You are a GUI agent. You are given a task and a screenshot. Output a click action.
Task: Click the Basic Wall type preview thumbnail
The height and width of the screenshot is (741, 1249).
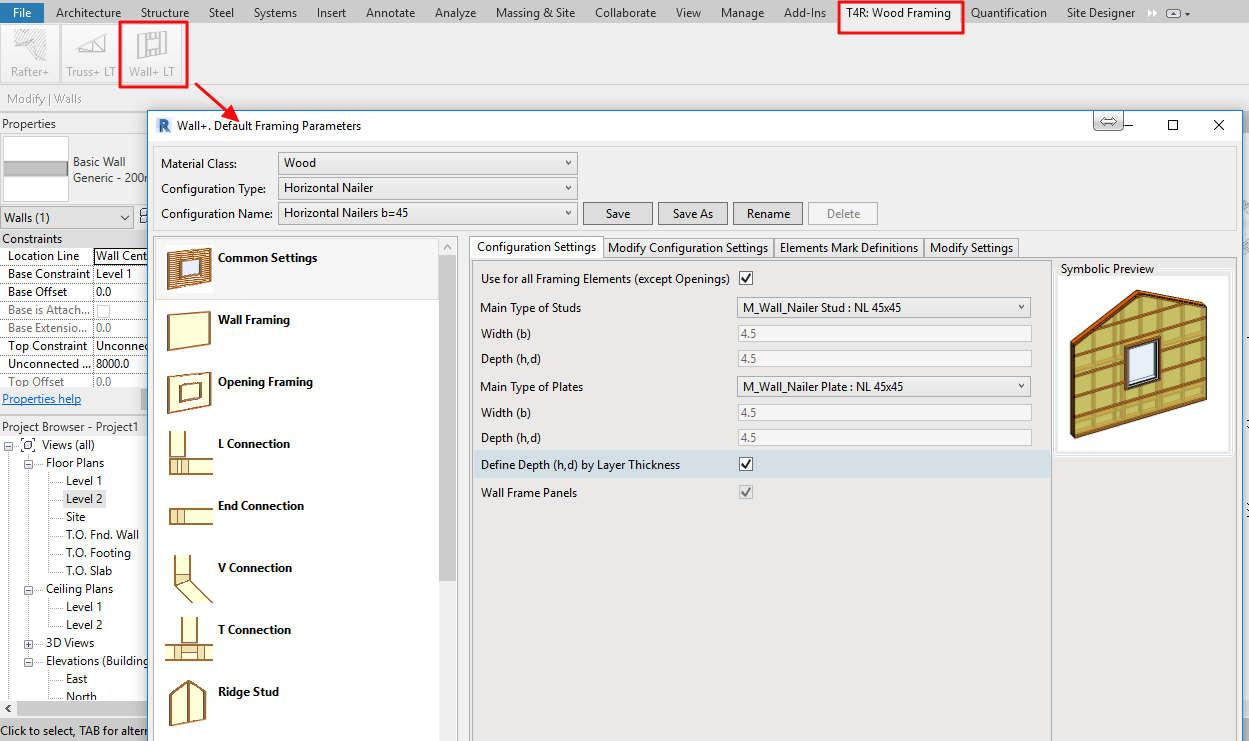(36, 168)
